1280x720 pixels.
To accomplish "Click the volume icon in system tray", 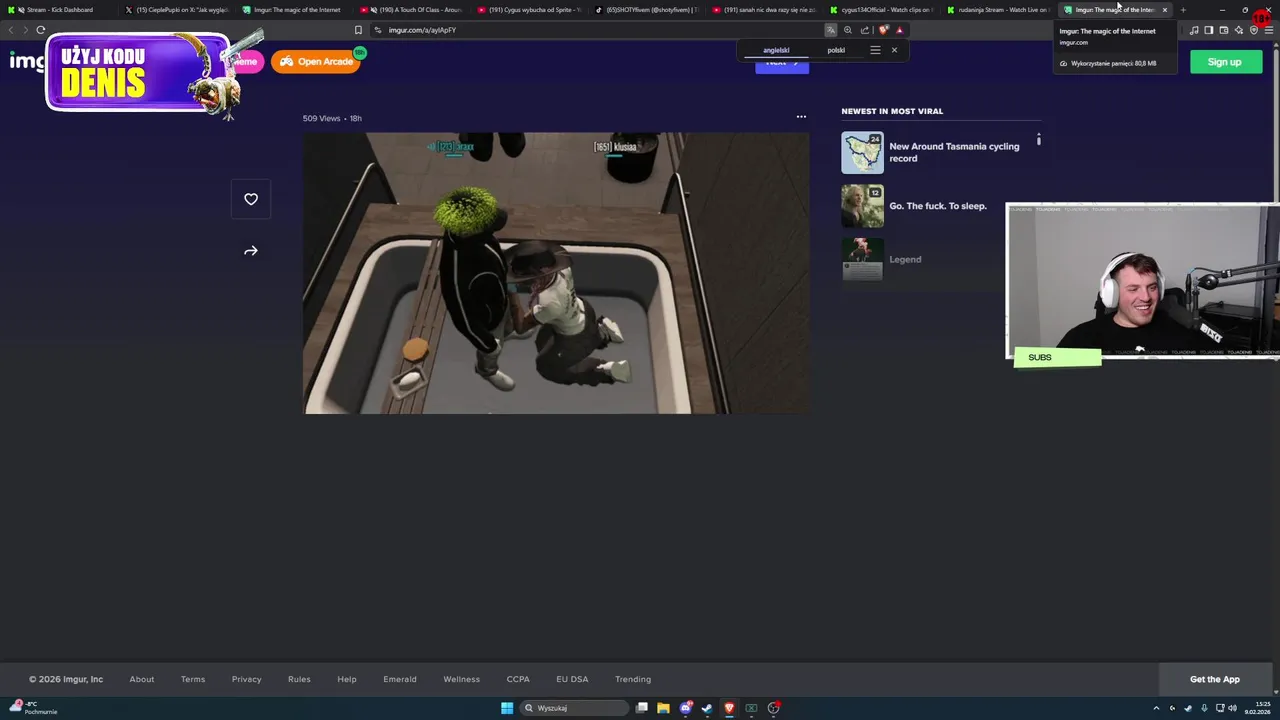I will tap(1233, 708).
